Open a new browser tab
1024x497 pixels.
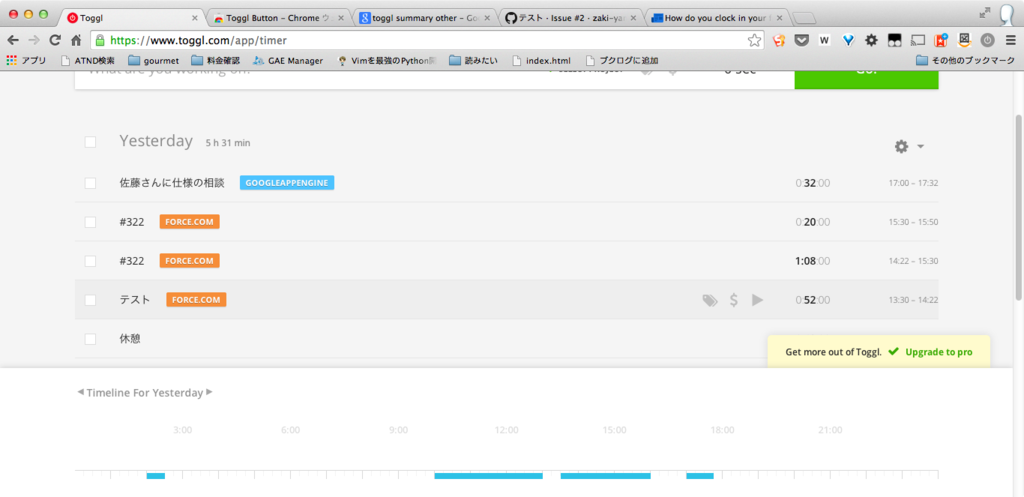[x=803, y=18]
